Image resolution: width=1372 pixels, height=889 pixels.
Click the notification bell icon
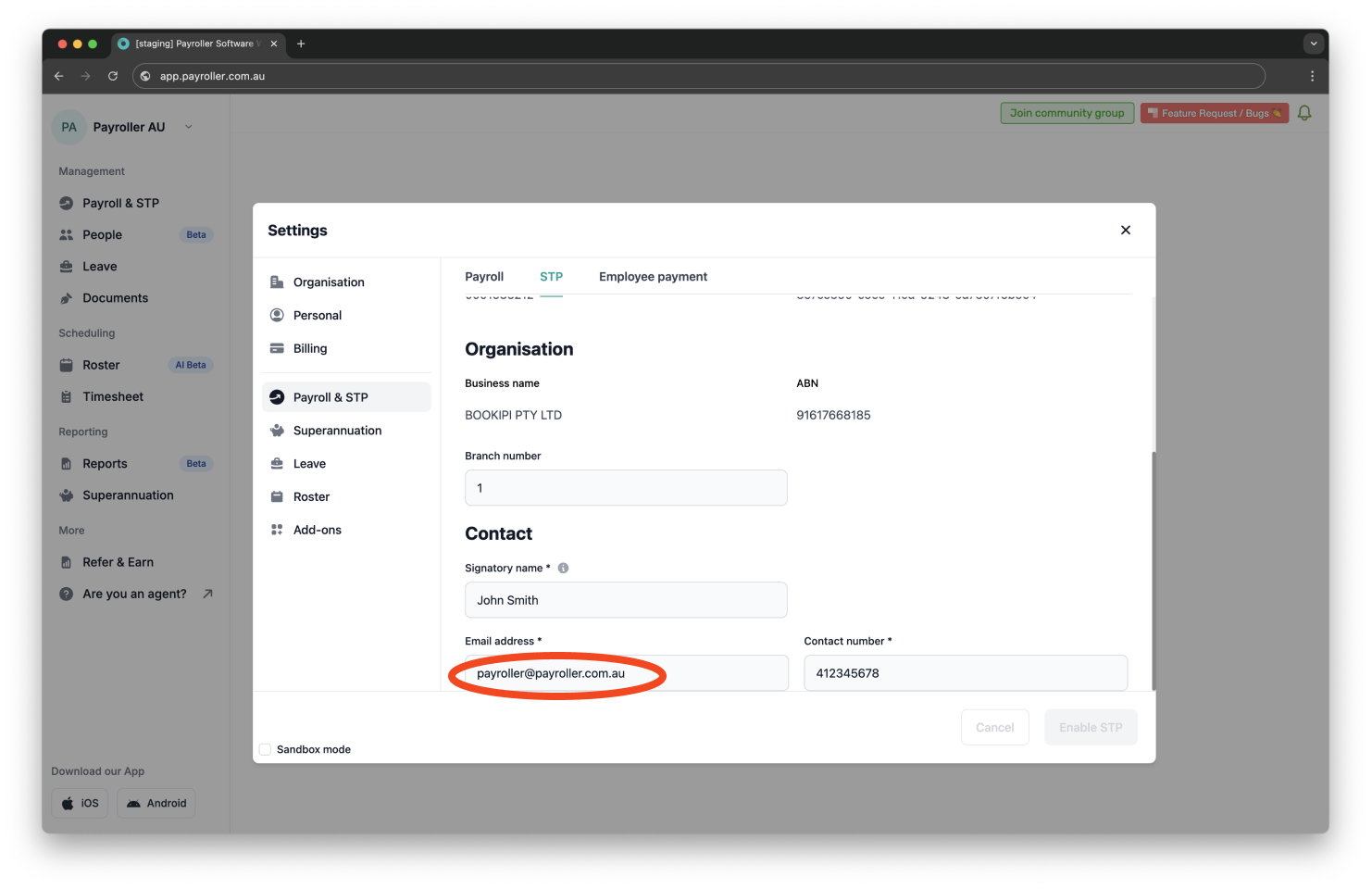pos(1304,112)
